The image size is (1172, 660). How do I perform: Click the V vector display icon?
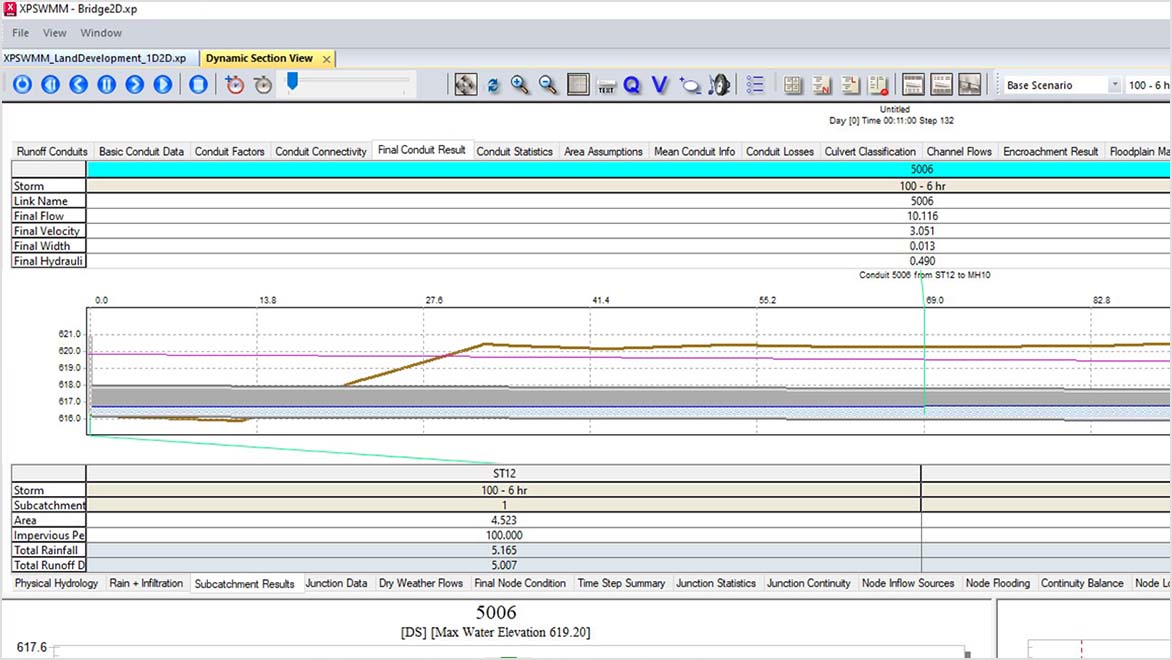click(x=660, y=85)
